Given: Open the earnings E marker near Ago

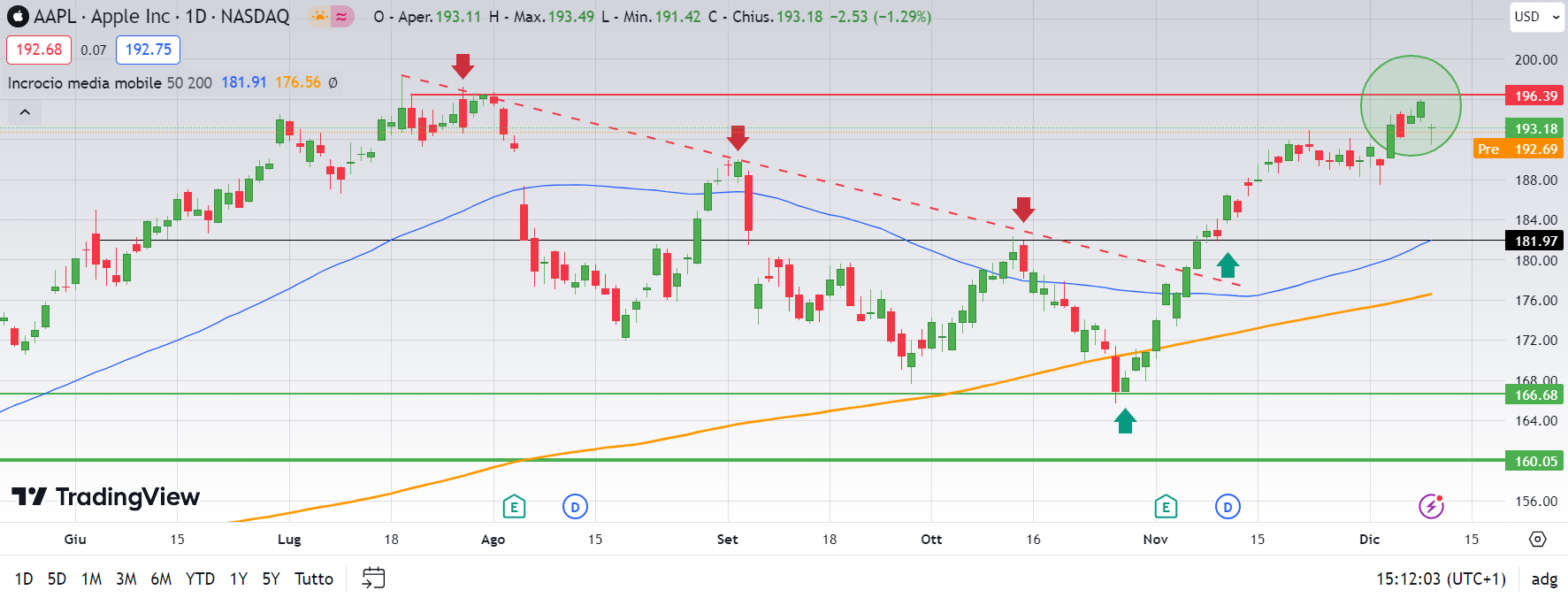Looking at the screenshot, I should [514, 507].
